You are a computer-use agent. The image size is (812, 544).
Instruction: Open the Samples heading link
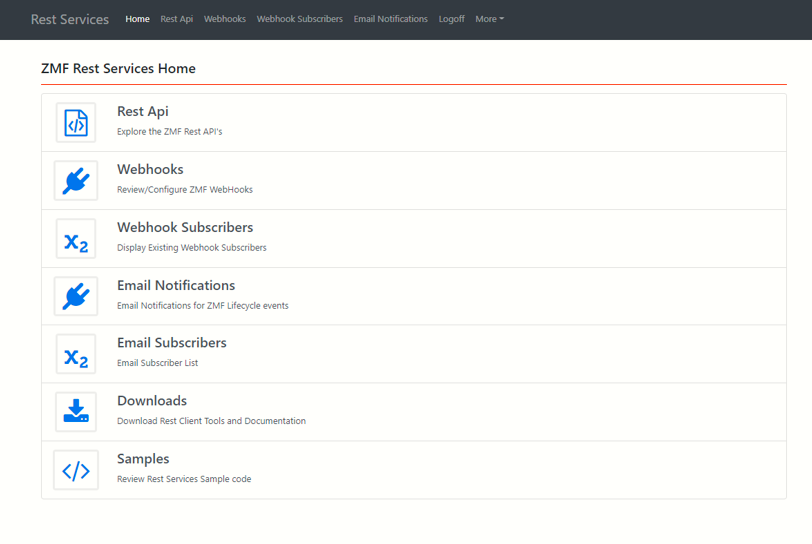point(143,459)
